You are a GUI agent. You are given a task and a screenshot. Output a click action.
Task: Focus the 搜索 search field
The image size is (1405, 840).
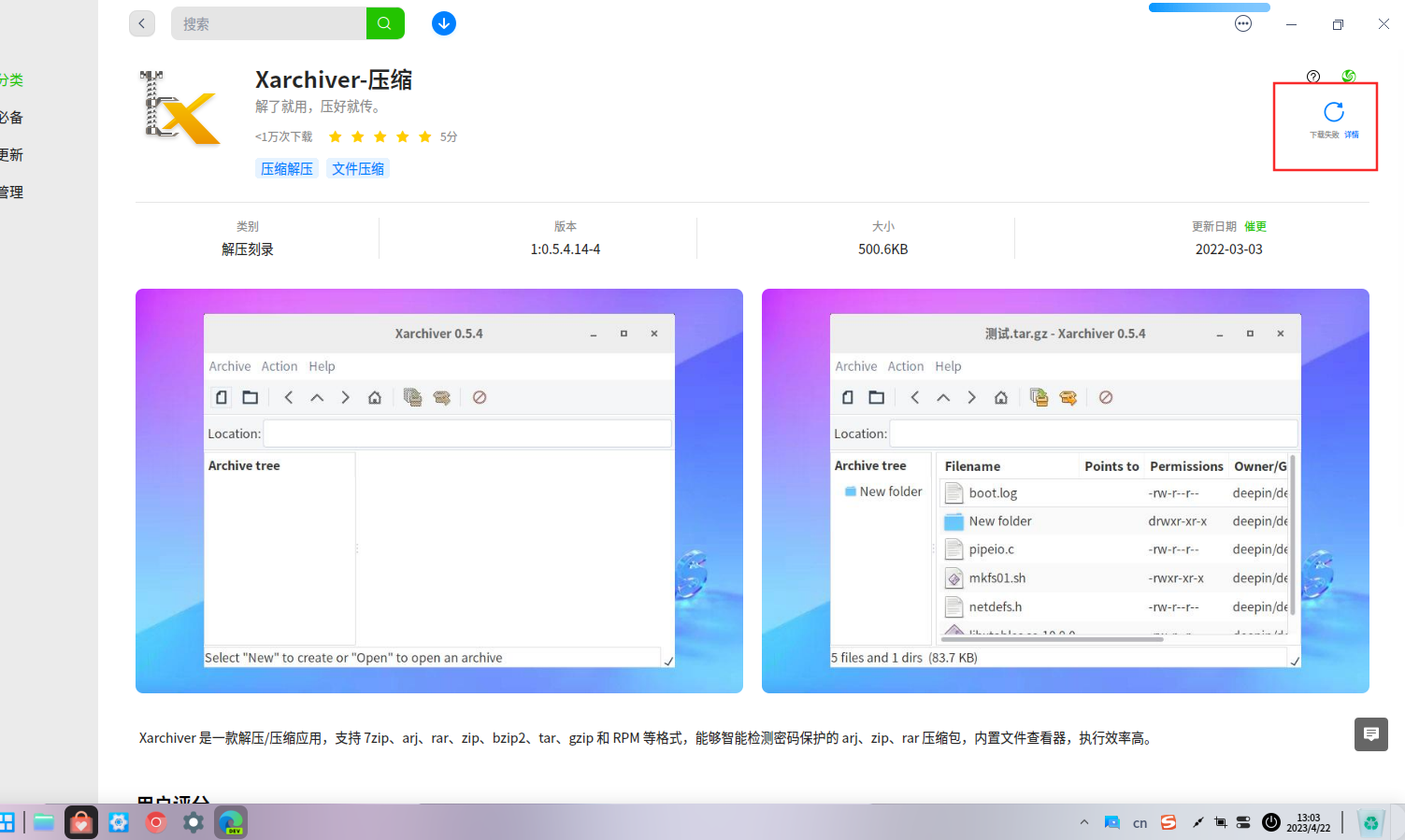pyautogui.click(x=269, y=23)
